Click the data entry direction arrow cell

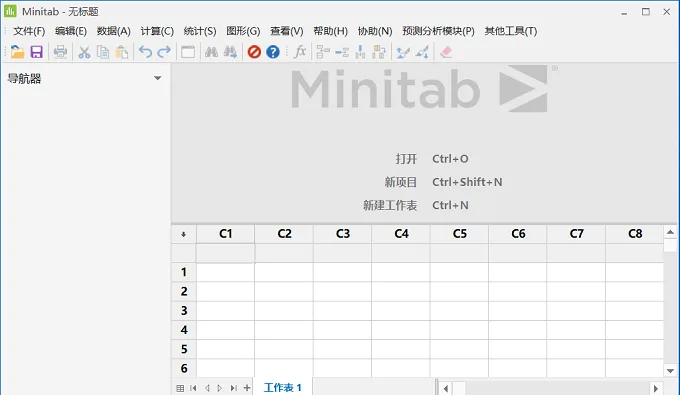[x=183, y=234]
